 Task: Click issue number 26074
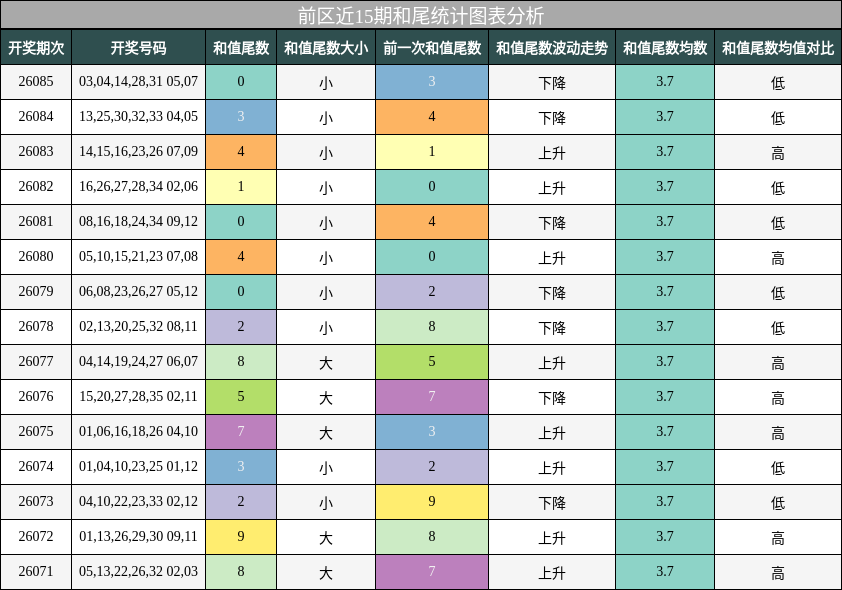(x=36, y=466)
